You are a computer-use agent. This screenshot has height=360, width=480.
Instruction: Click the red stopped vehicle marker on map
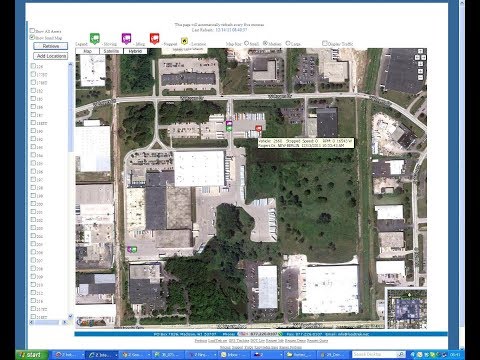pos(259,128)
